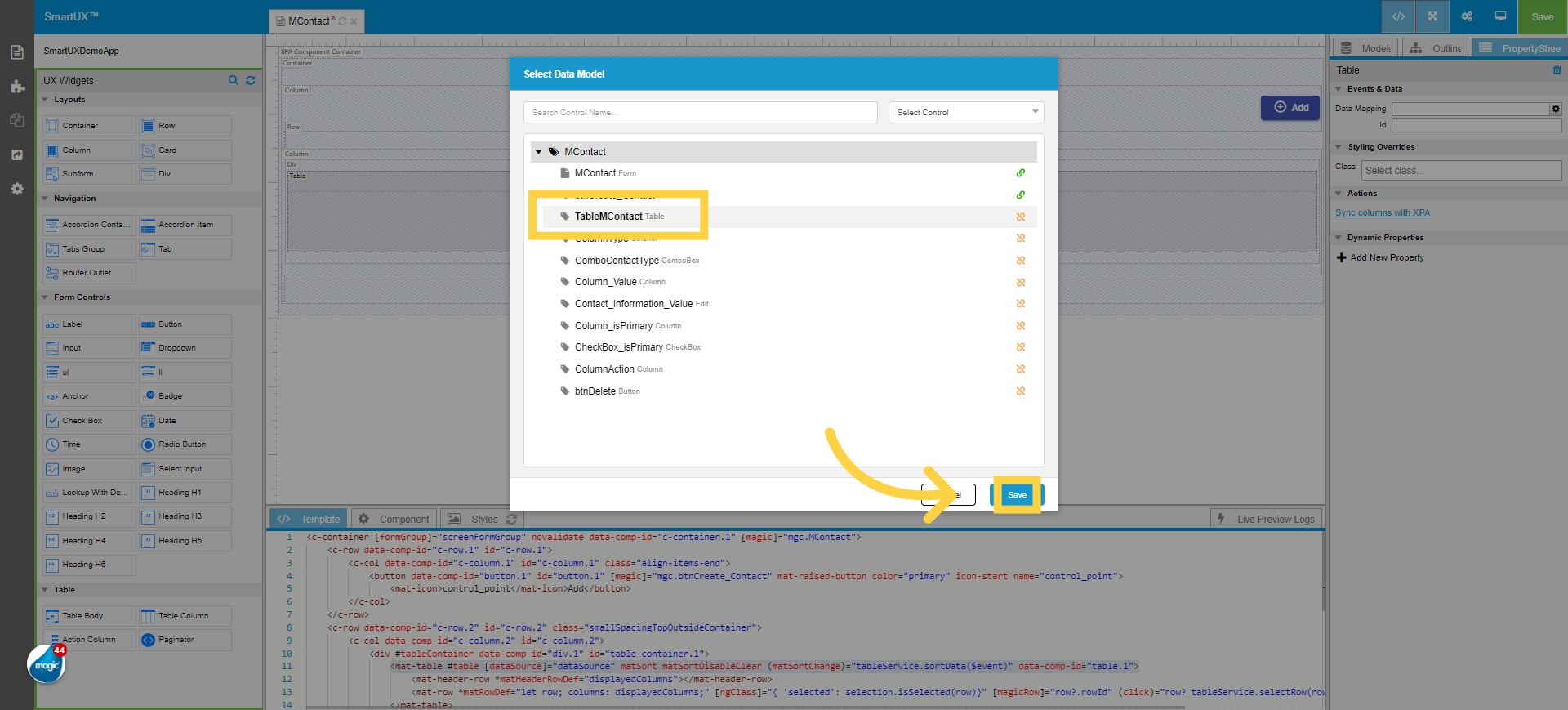The width and height of the screenshot is (1568, 710).
Task: Collapse the Form Controls section
Action: click(x=45, y=297)
